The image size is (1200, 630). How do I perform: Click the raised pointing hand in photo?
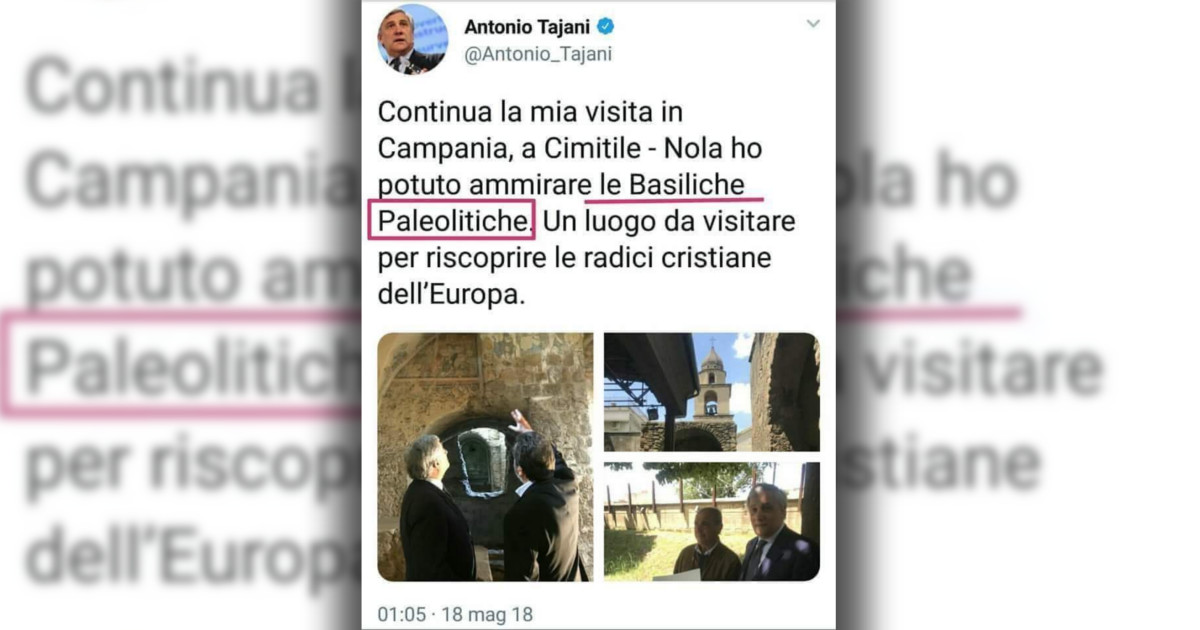coord(520,420)
